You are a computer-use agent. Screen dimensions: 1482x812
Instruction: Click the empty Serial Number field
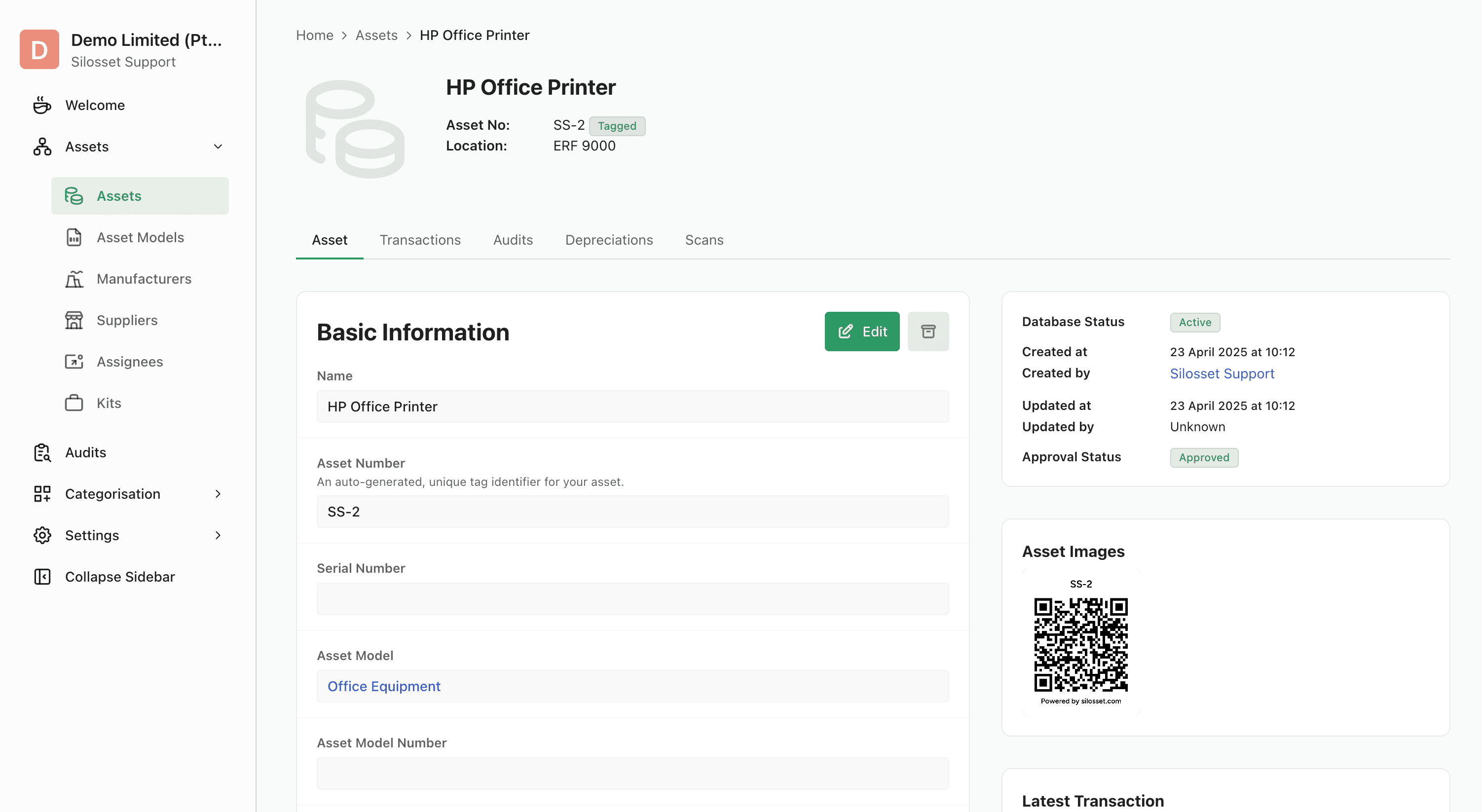(x=632, y=598)
